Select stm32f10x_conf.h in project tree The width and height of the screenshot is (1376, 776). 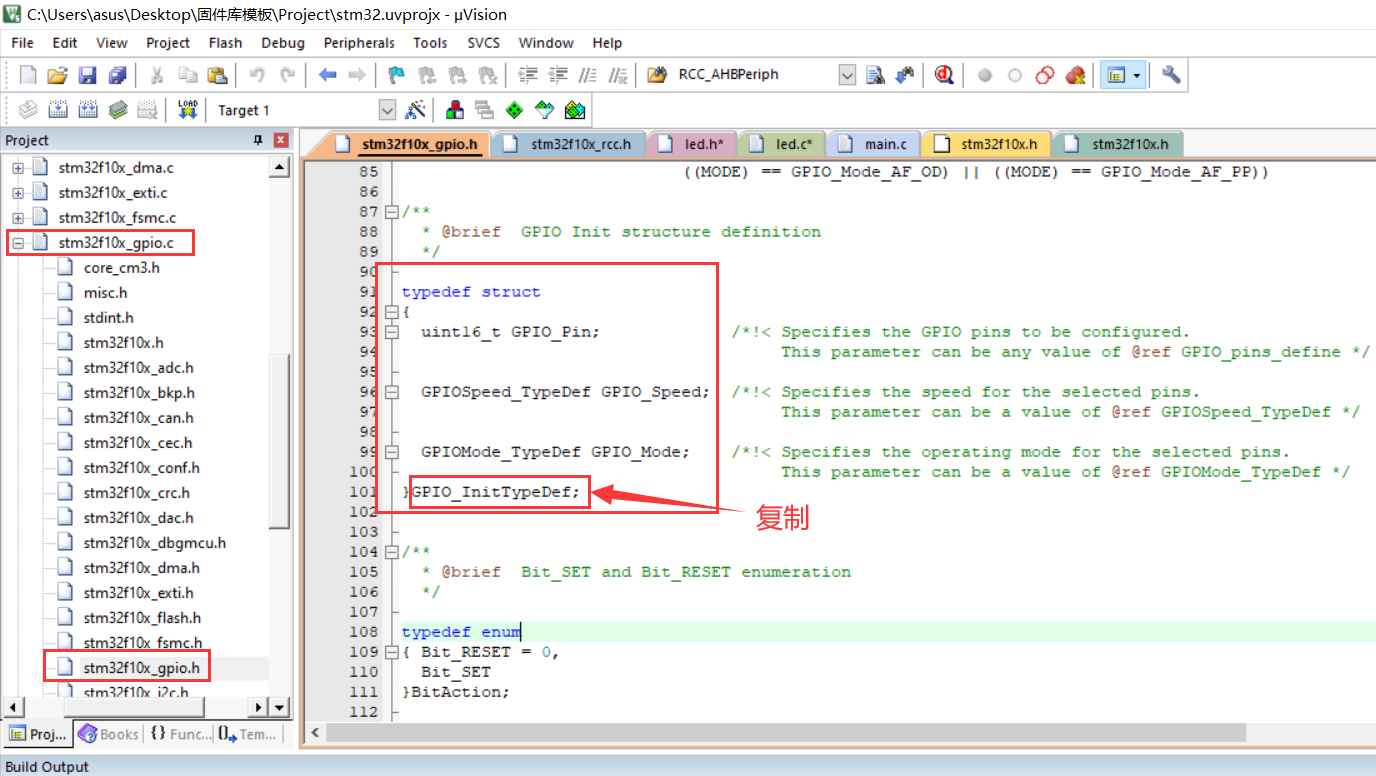coord(141,468)
